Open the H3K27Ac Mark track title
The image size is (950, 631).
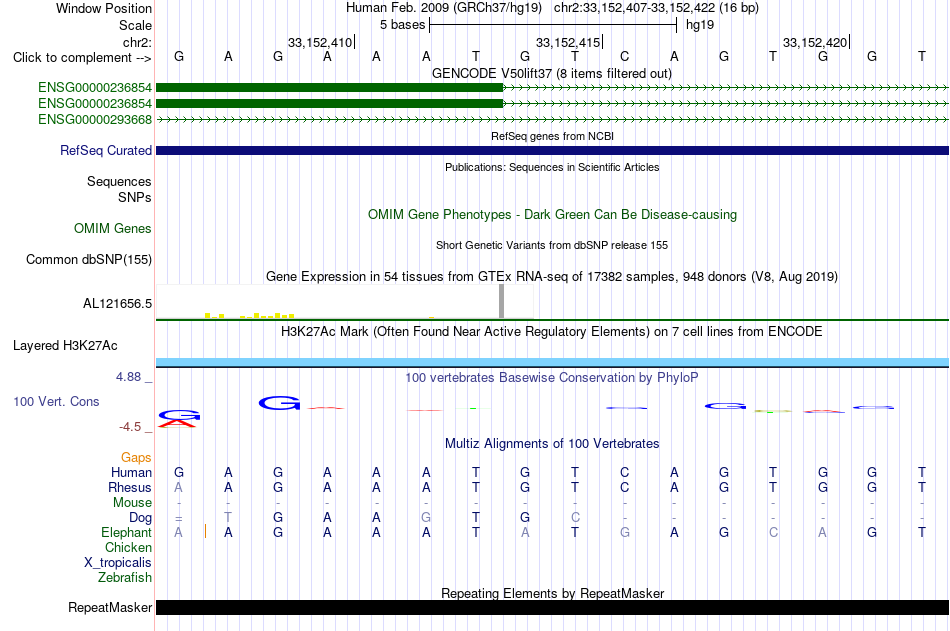(552, 332)
